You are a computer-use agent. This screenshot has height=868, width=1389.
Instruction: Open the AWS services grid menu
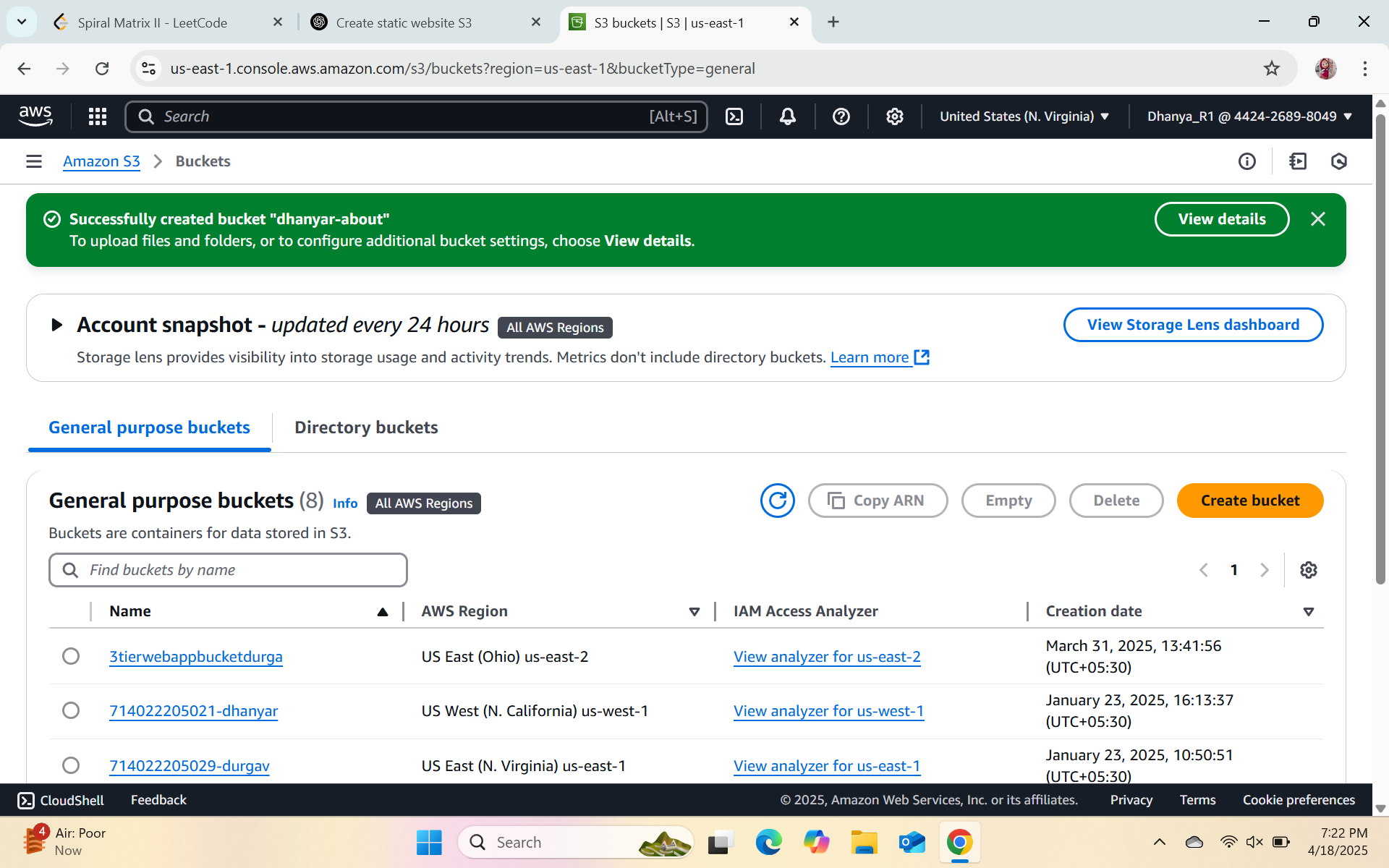98,116
